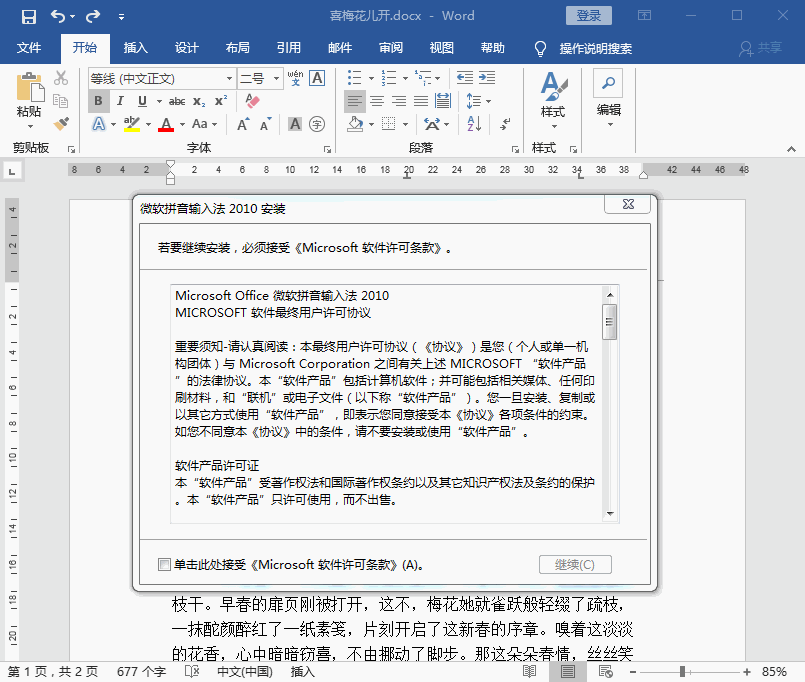Apply distributed alignment
The image size is (805, 682).
(443, 101)
